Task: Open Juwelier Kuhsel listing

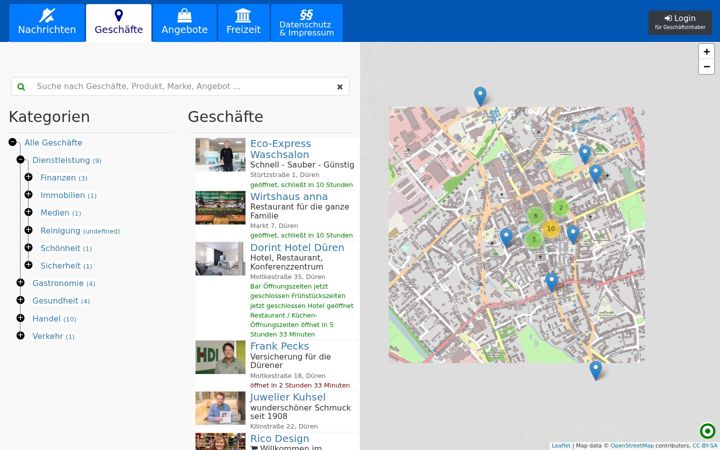Action: pos(288,397)
